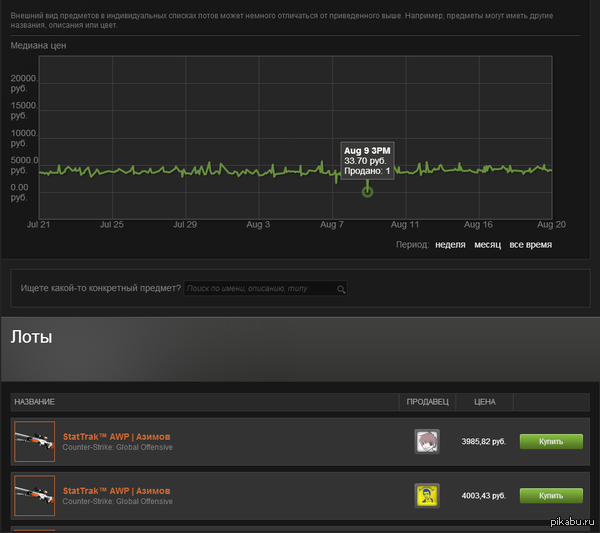Open the first AWP Азимов item thumbnail
The height and width of the screenshot is (533, 600).
(x=35, y=441)
